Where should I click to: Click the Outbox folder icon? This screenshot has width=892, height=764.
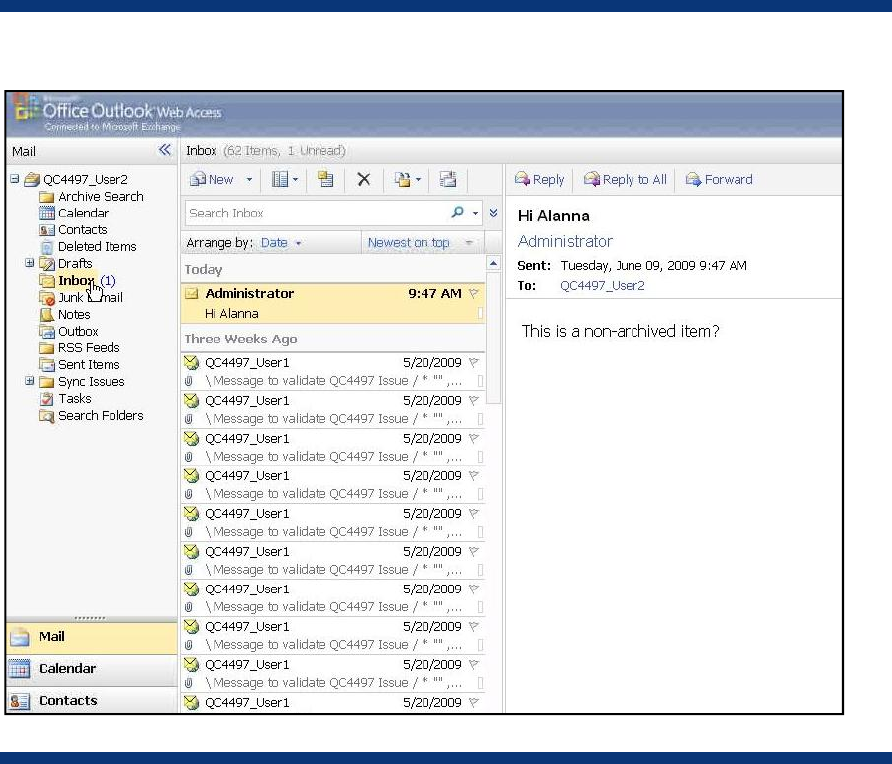[x=47, y=331]
